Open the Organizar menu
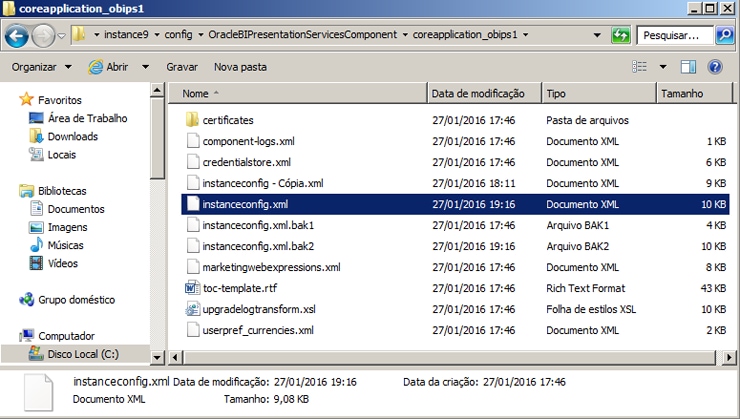This screenshot has height=419, width=740. (42, 67)
